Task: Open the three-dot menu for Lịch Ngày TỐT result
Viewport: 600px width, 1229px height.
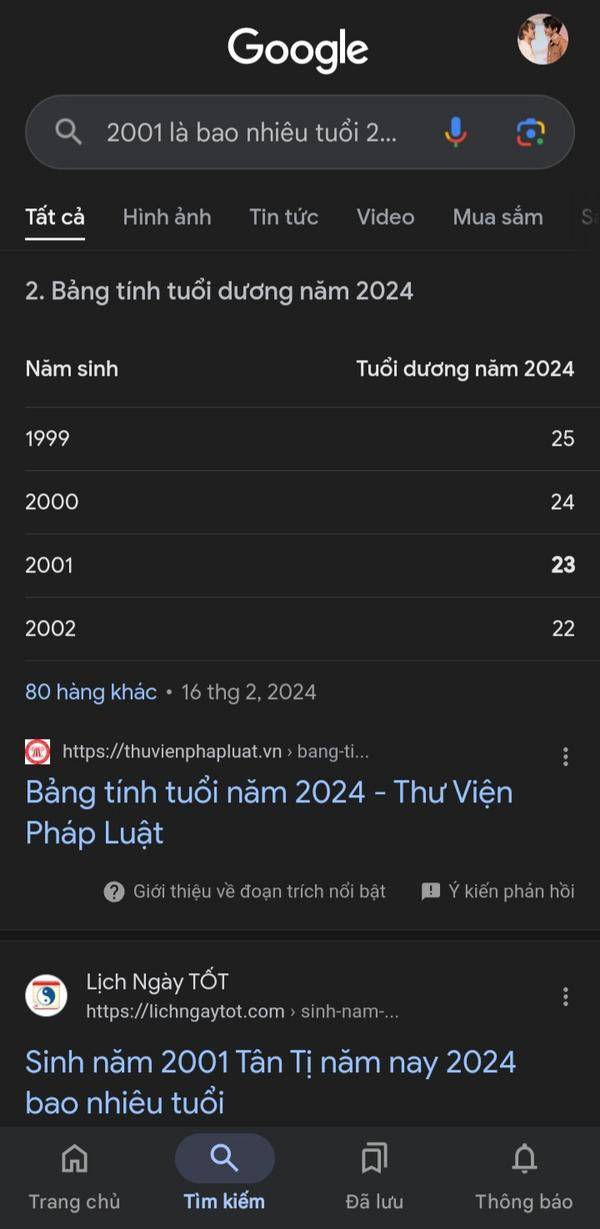Action: tap(565, 996)
